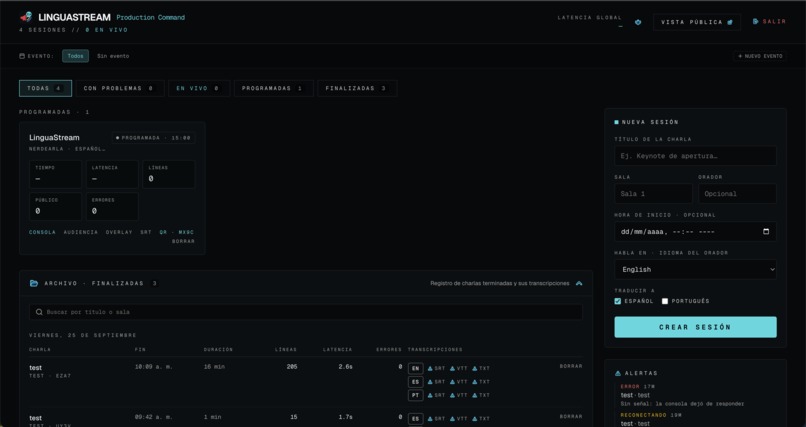Download ES SRT for 09:42 test
Image resolution: width=806 pixels, height=427 pixels.
[436, 419]
